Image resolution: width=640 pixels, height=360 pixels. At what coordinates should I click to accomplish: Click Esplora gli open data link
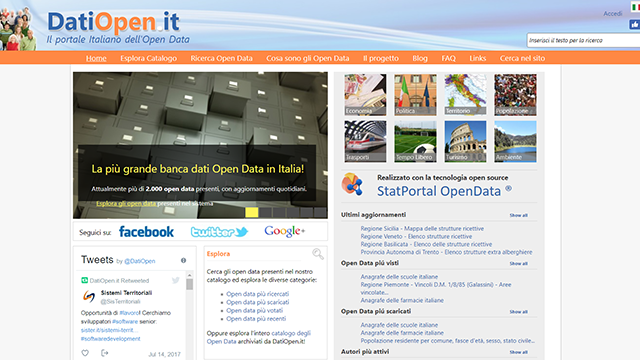[126, 203]
